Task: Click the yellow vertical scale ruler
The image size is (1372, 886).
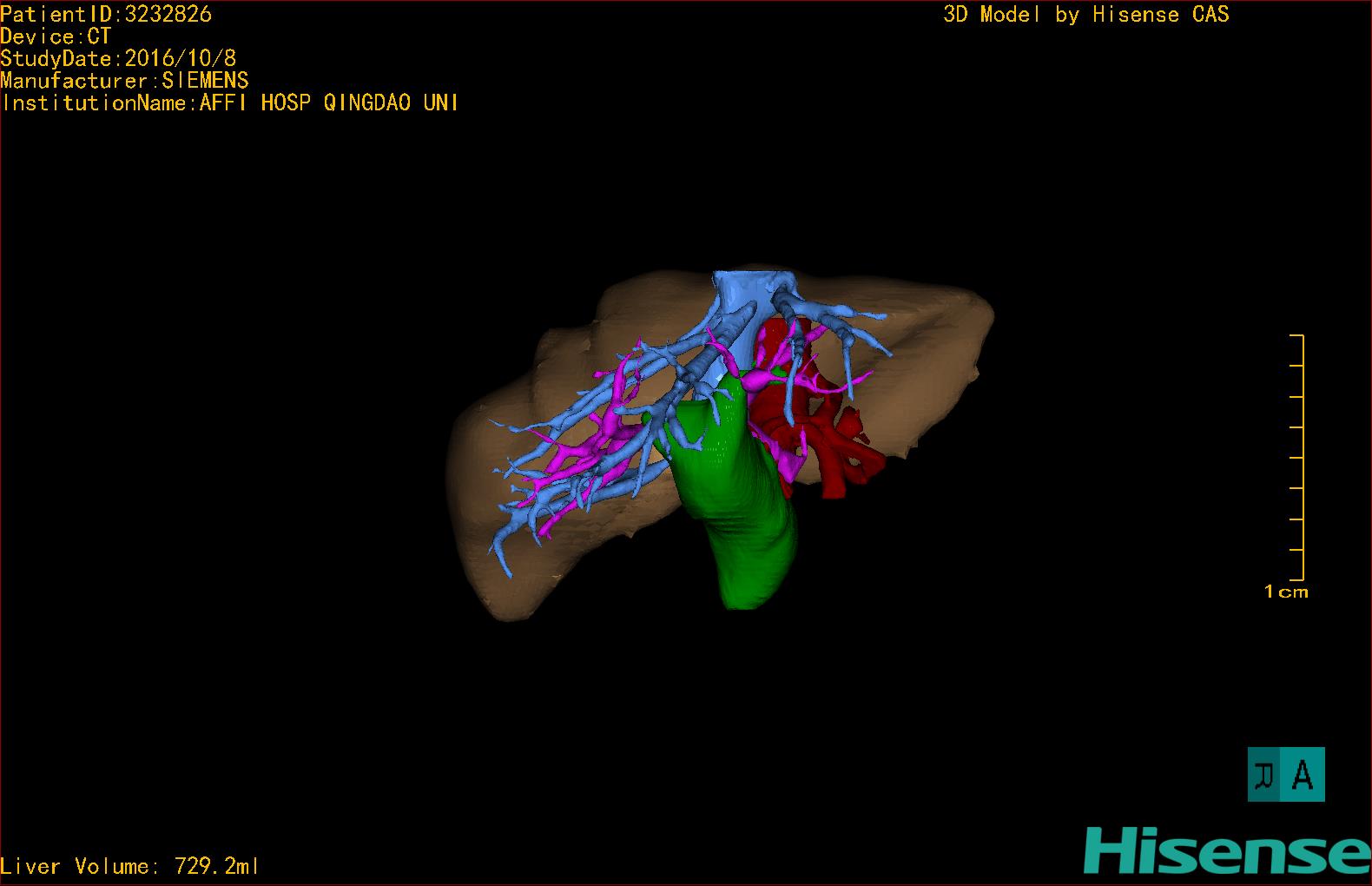Action: 1297,457
